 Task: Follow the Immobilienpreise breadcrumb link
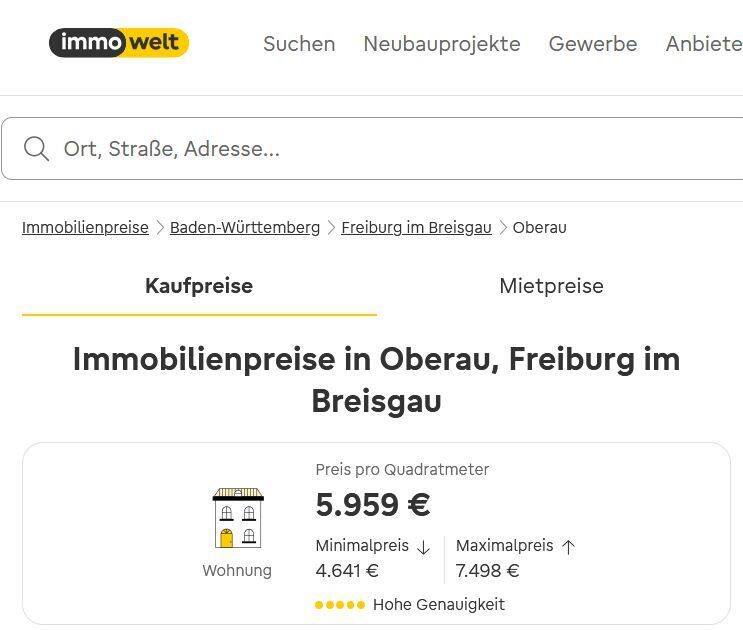[x=85, y=228]
